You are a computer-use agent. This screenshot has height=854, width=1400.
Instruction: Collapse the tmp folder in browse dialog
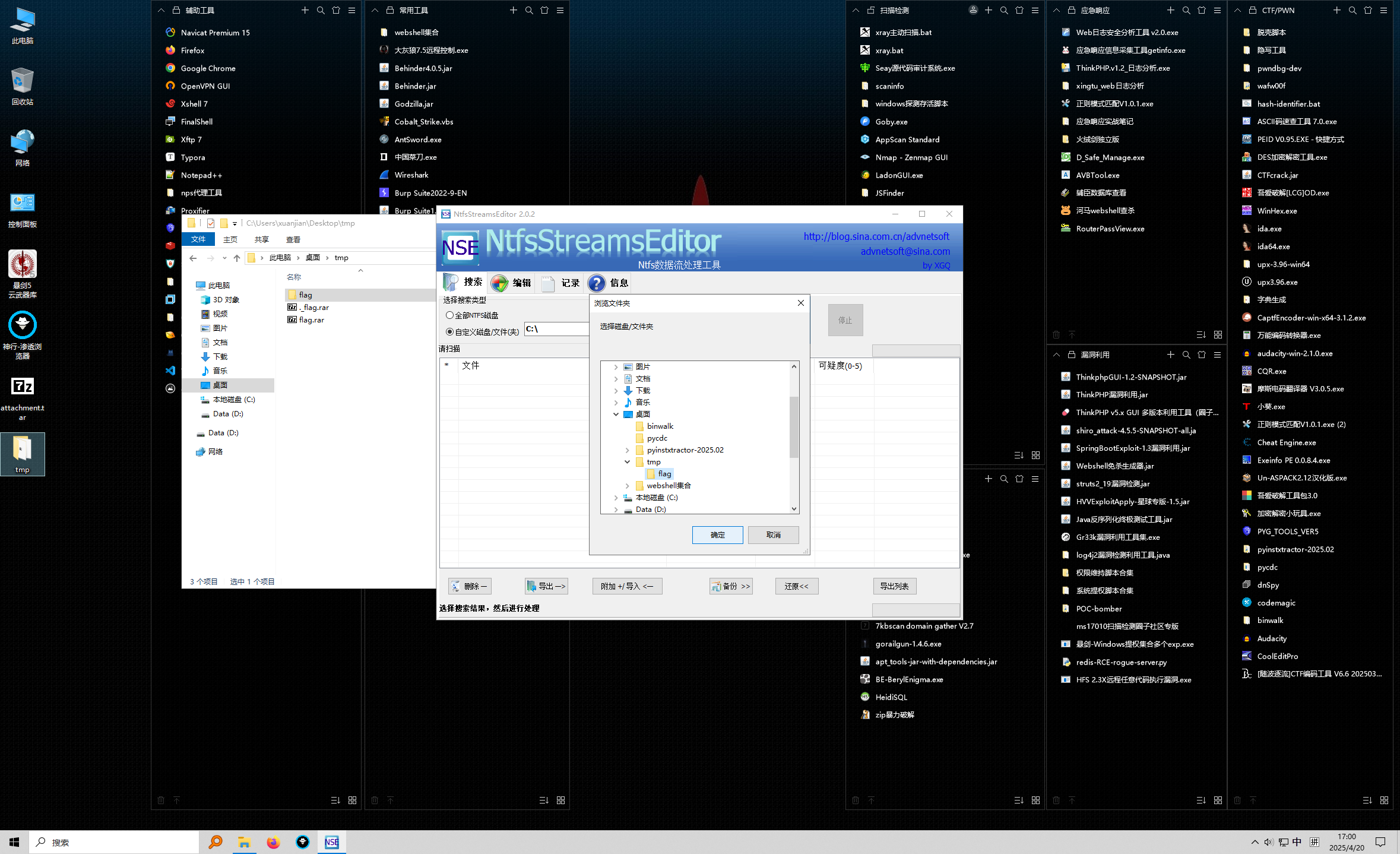[x=627, y=462]
